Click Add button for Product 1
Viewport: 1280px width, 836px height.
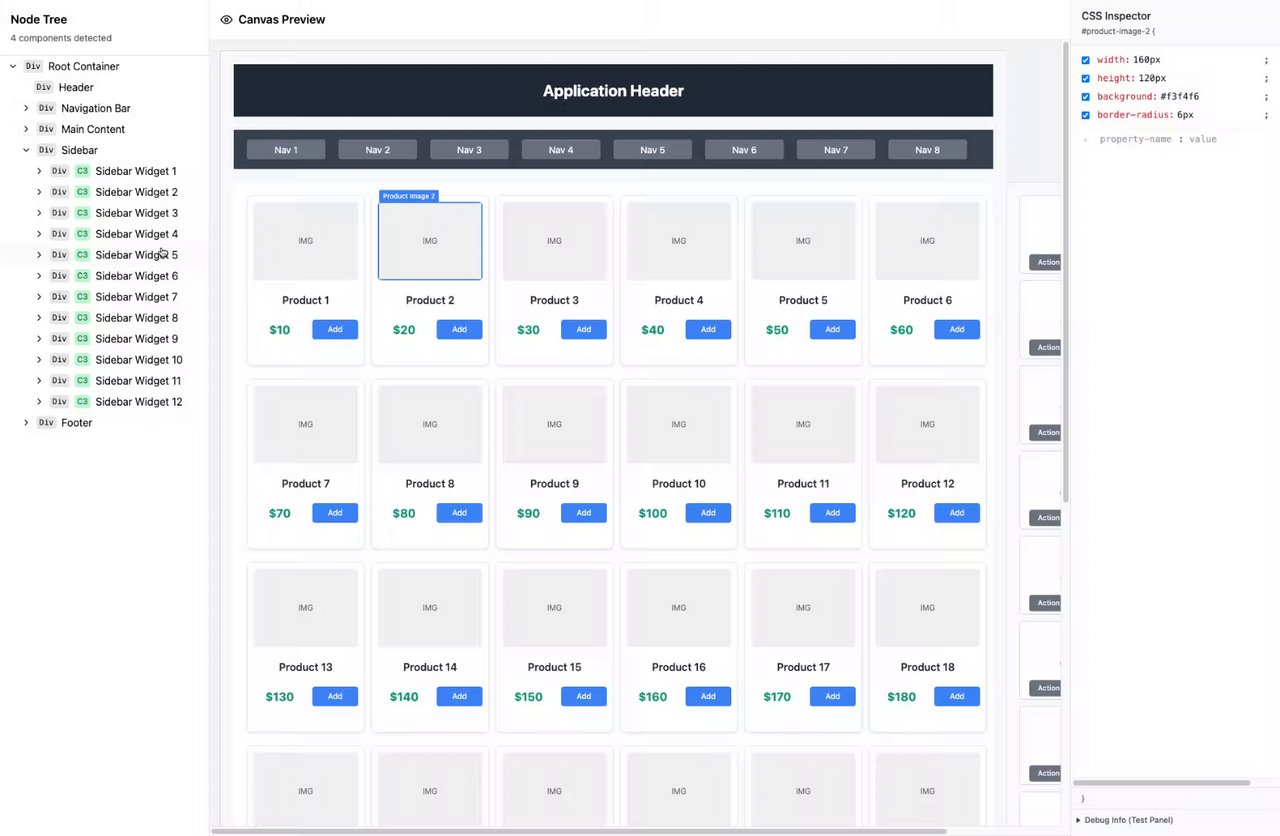(335, 330)
